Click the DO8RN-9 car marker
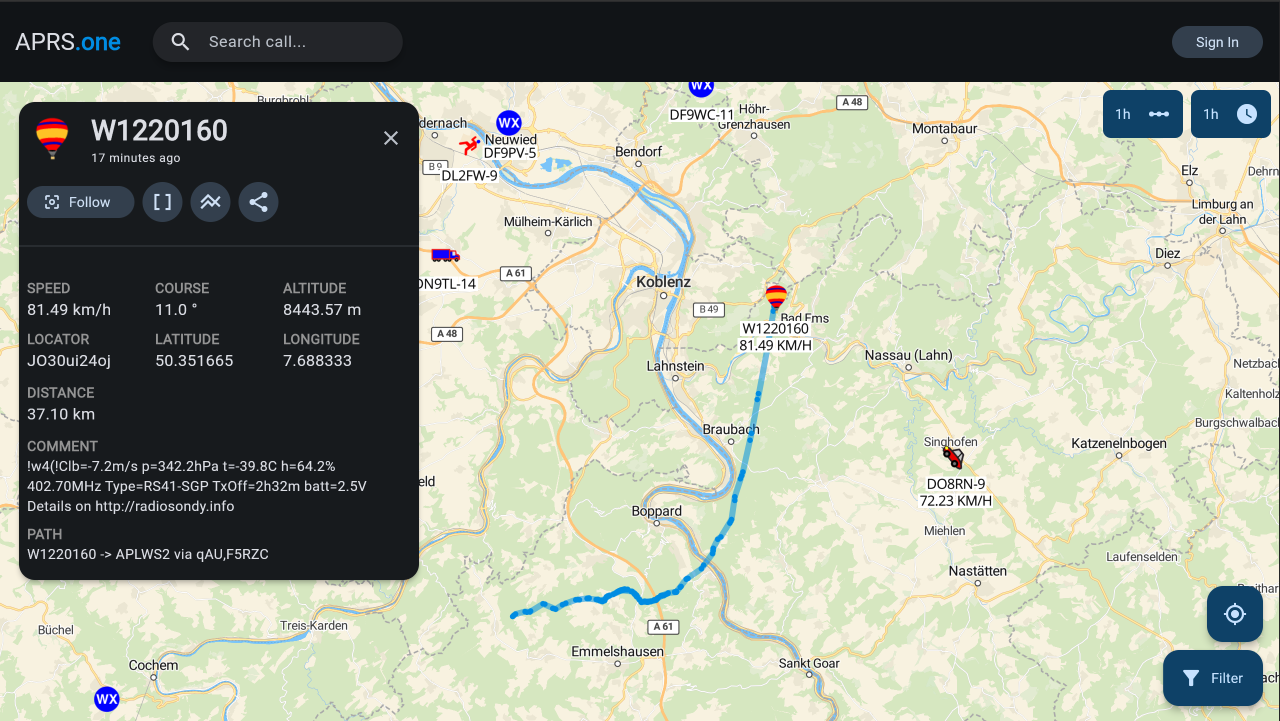The image size is (1280, 721). point(953,458)
